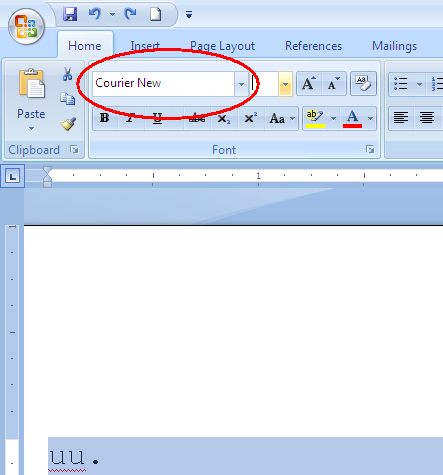
Task: Open the undo history dropdown arrow
Action: [112, 15]
